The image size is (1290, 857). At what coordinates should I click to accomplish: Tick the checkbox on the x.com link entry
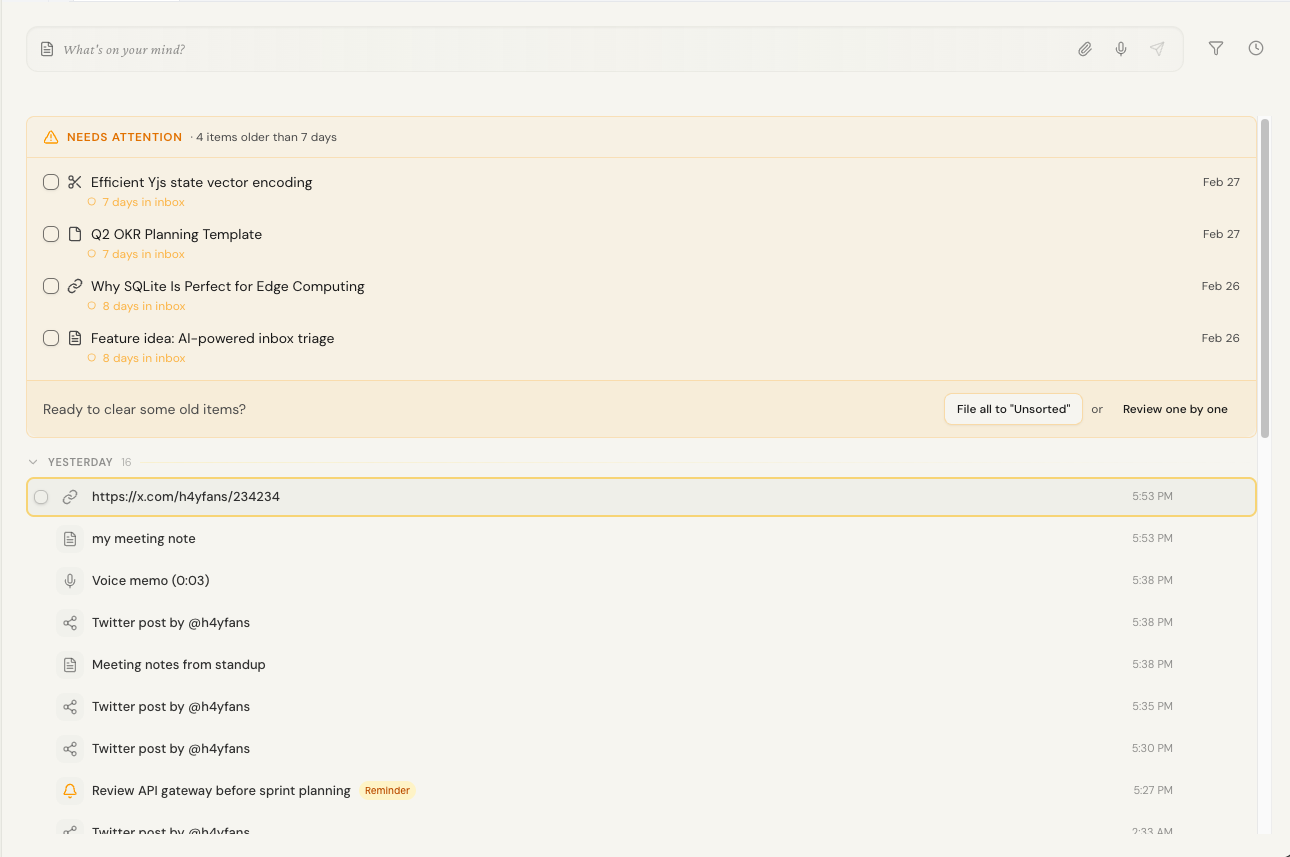click(41, 496)
